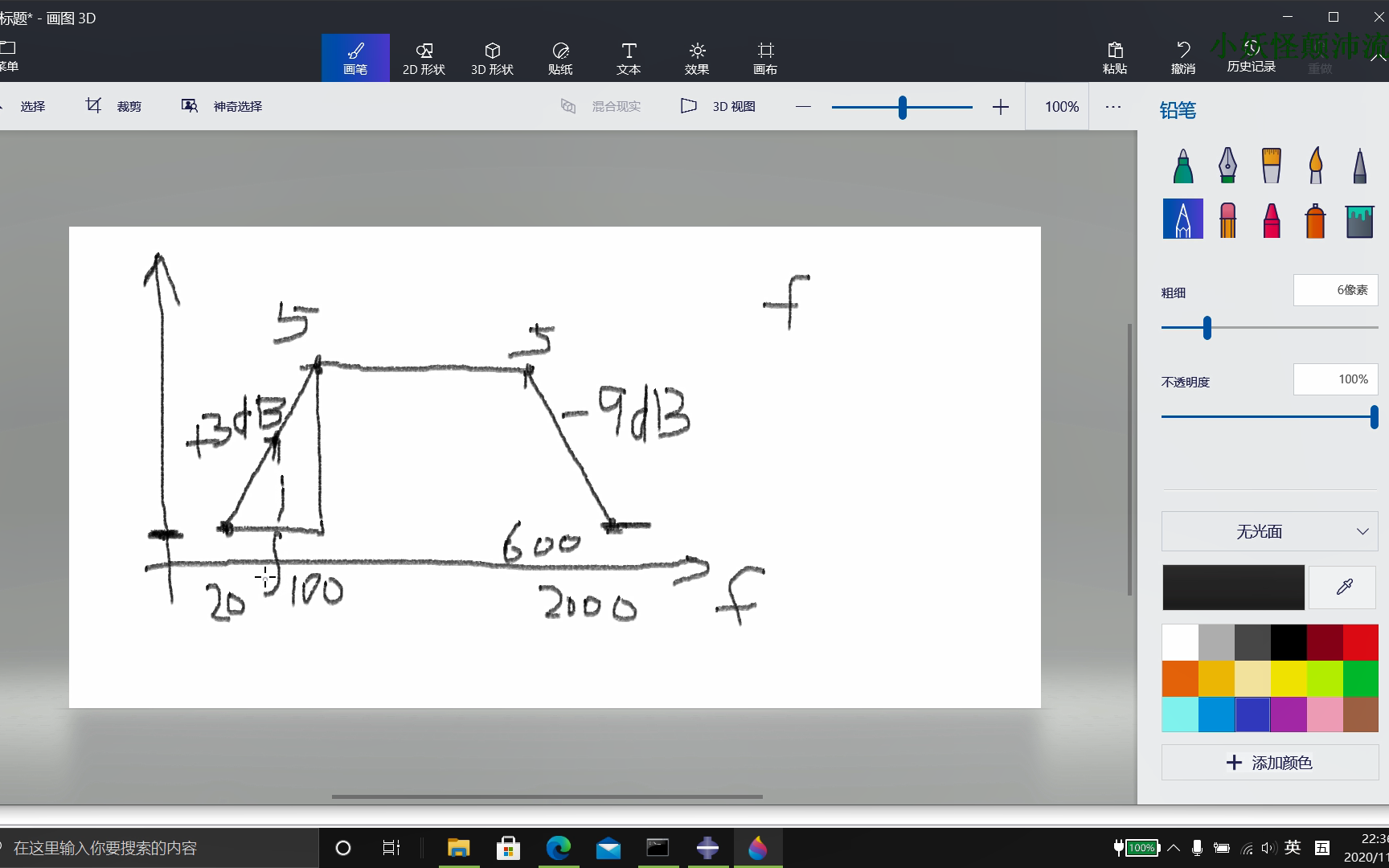Zoom out with the minus button
The height and width of the screenshot is (868, 1389).
(x=803, y=107)
